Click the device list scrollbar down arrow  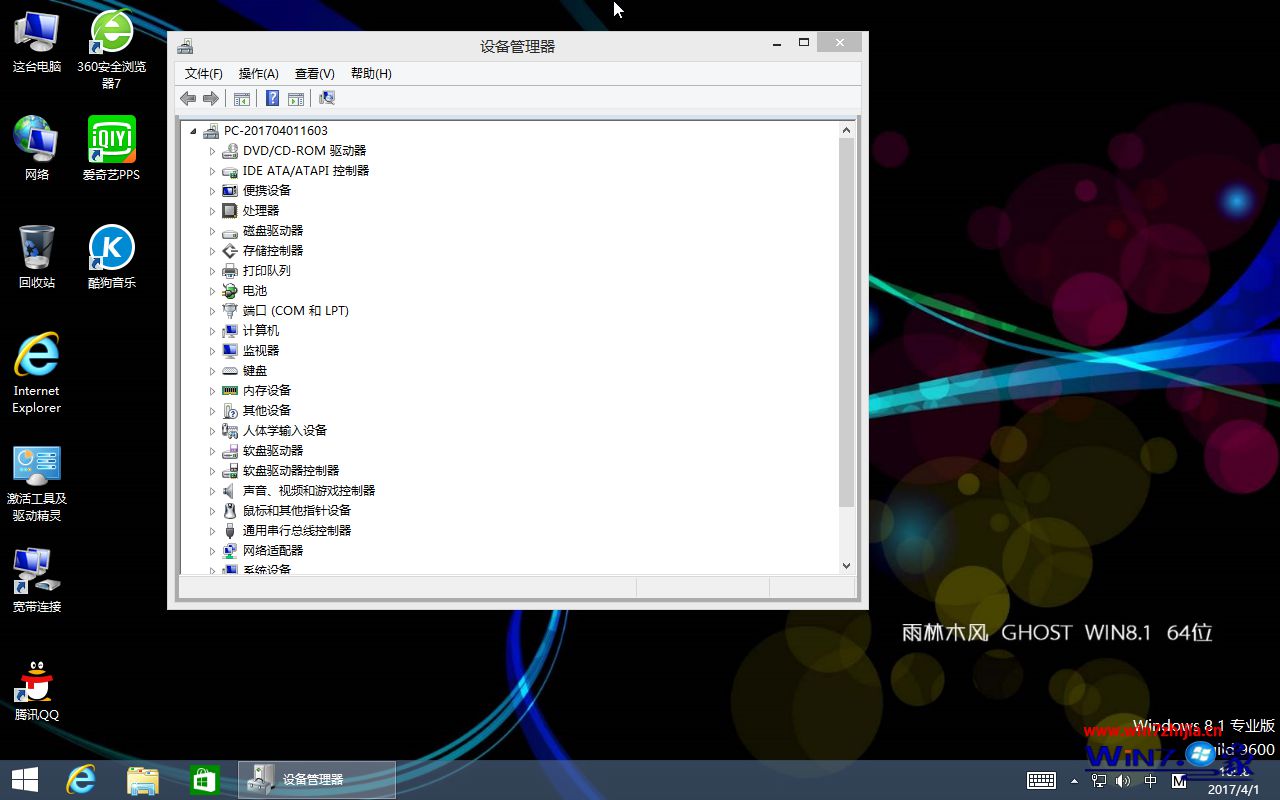click(846, 565)
